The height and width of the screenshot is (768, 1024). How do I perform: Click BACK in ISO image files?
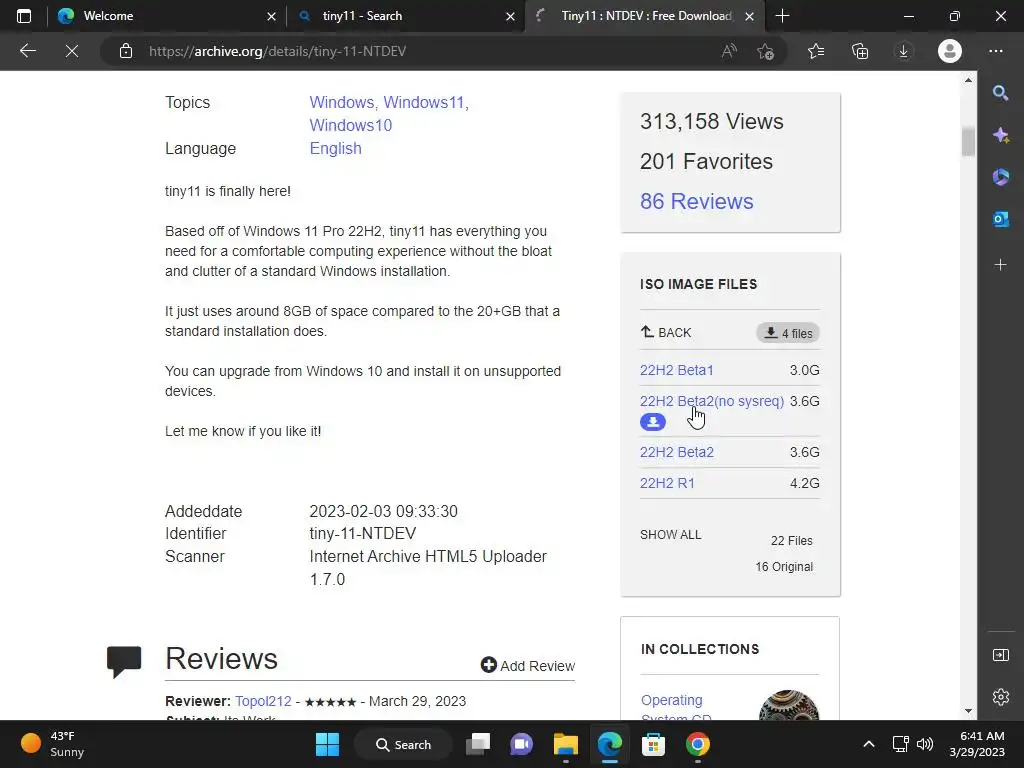(665, 332)
